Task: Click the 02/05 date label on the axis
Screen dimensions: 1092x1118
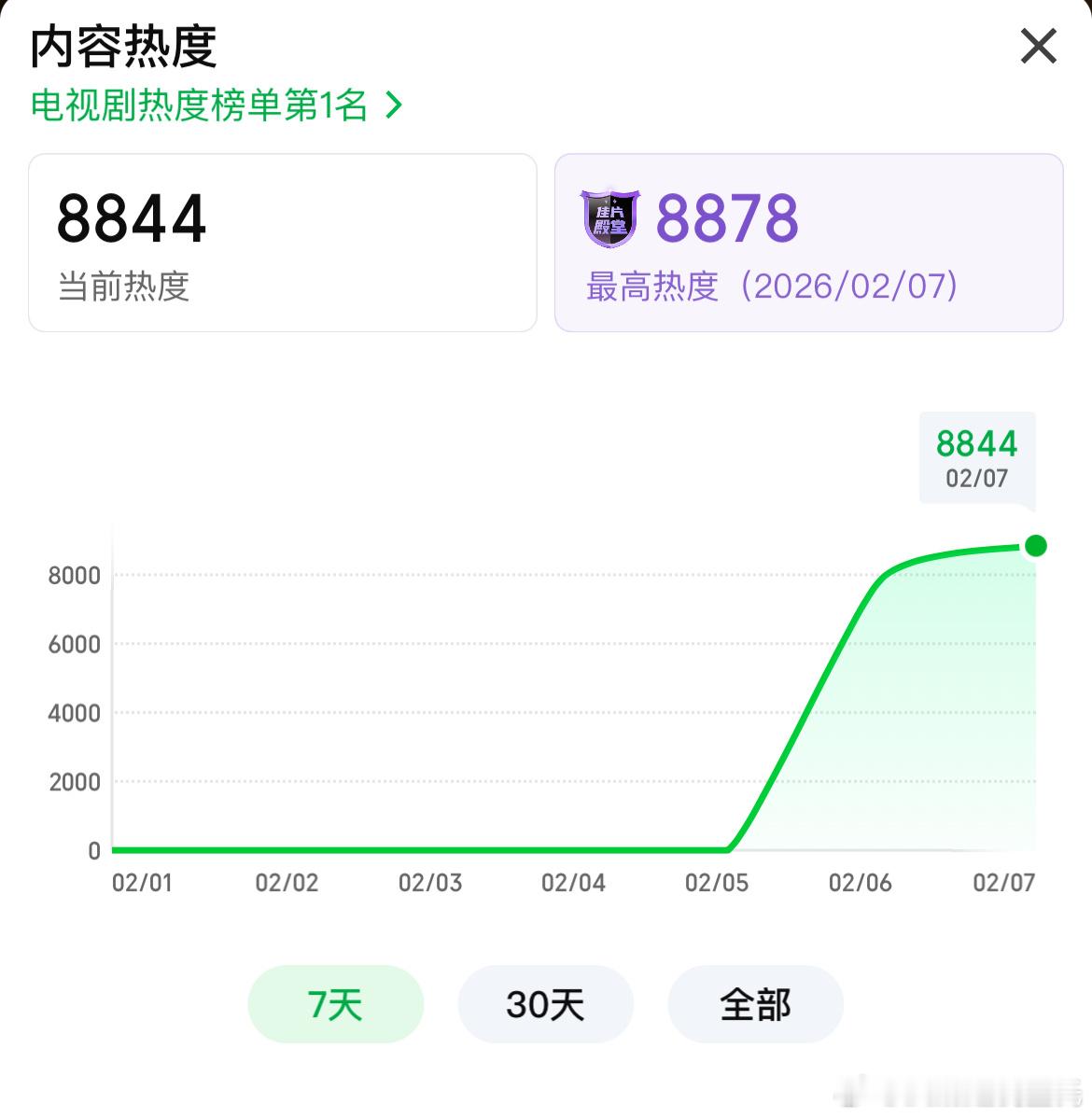Action: click(717, 881)
